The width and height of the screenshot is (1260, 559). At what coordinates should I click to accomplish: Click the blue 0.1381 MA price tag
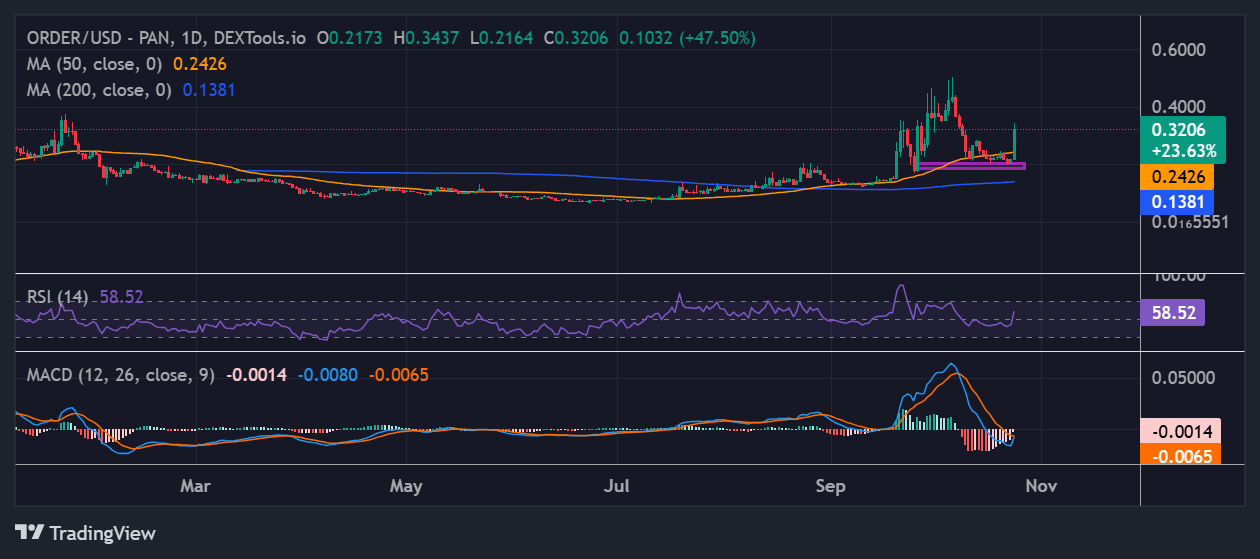(x=1177, y=202)
